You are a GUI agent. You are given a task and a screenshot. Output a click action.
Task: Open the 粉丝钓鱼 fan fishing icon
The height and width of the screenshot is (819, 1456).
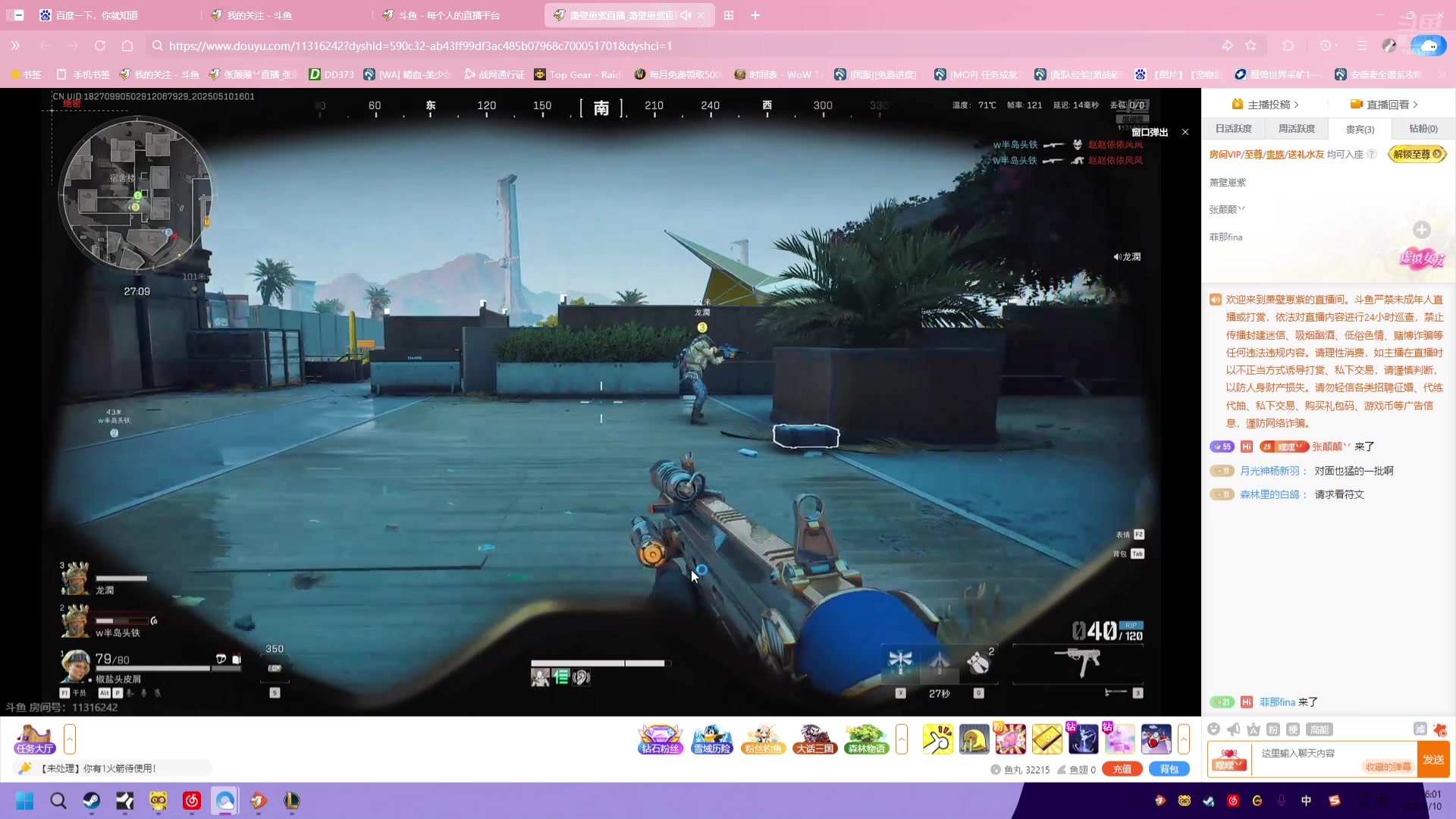point(763,739)
